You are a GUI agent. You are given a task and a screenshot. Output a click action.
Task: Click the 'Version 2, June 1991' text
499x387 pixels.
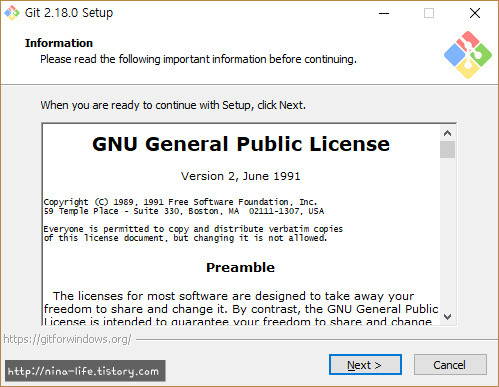coord(241,176)
